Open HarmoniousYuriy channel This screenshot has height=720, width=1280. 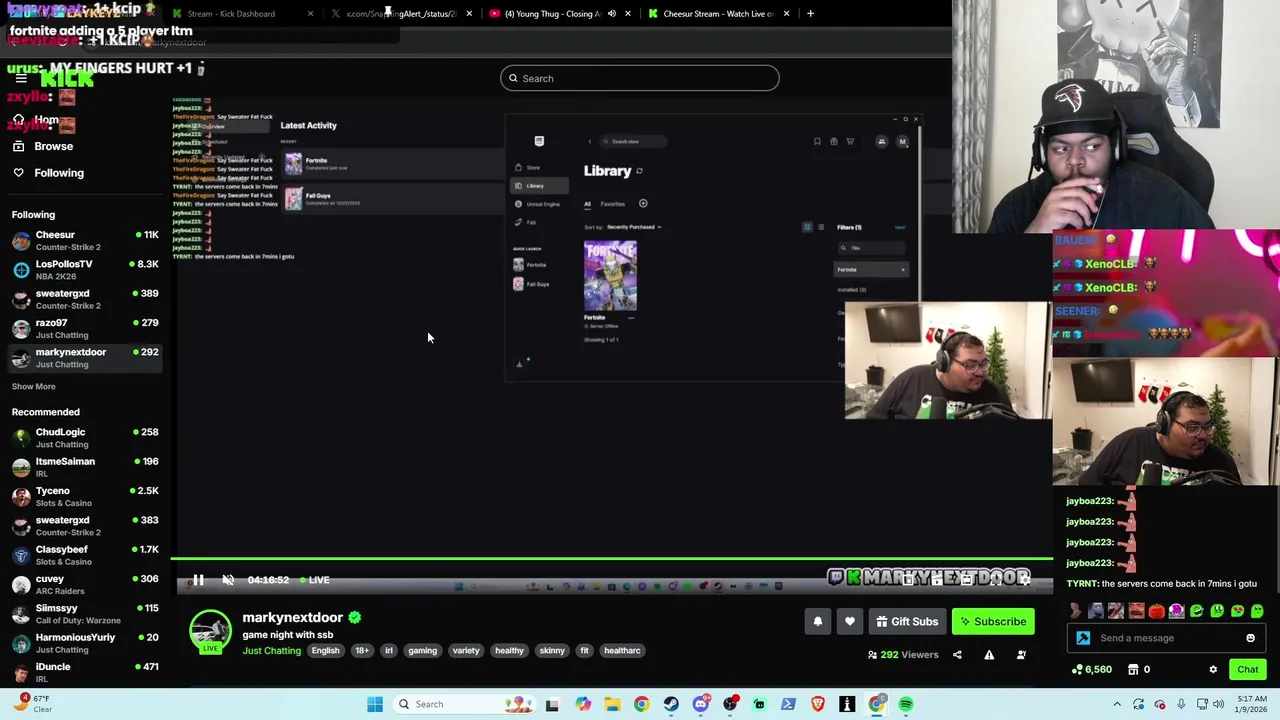(85, 643)
